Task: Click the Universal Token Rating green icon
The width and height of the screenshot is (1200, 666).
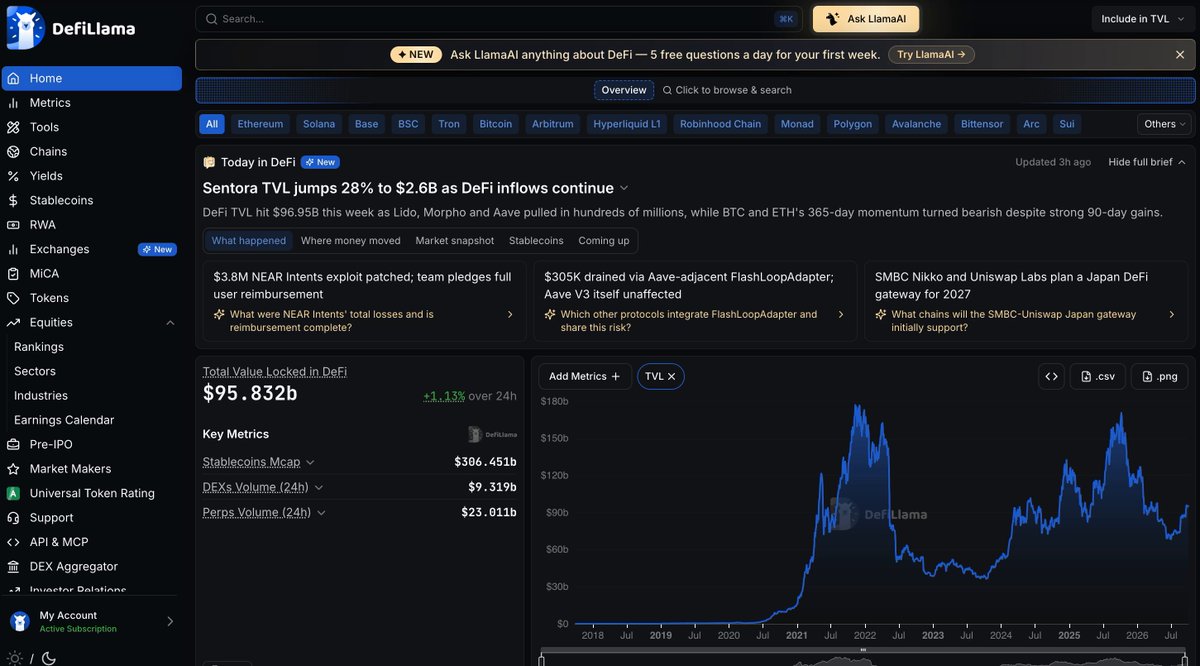Action: 13,493
